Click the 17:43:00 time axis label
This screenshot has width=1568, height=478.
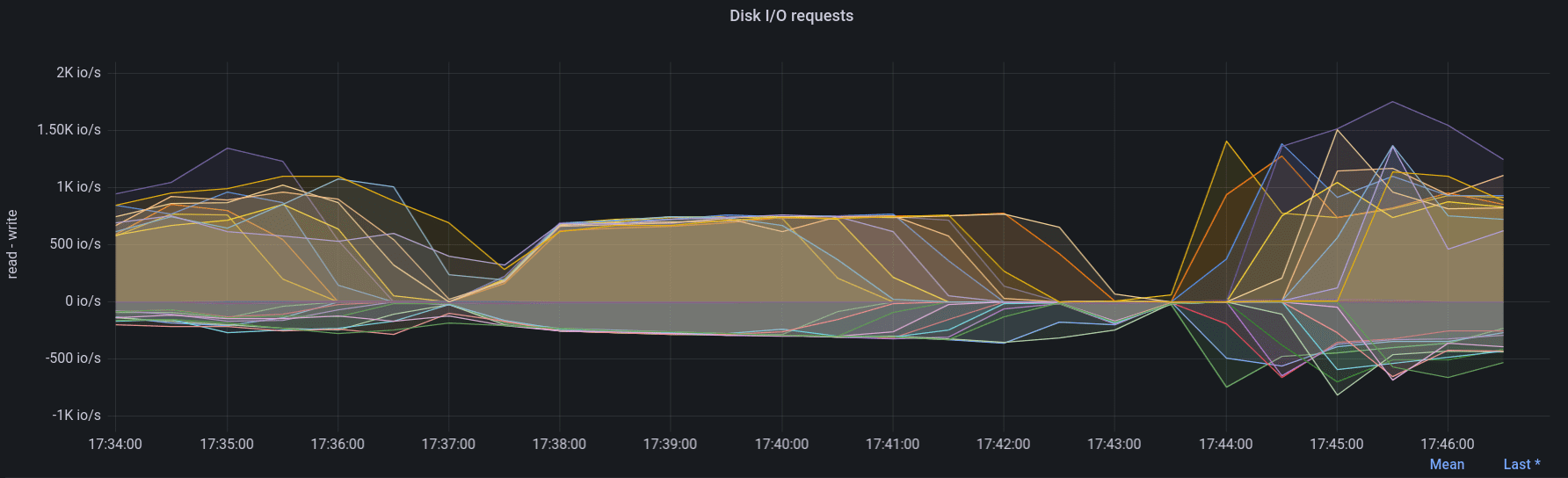[x=1114, y=445]
